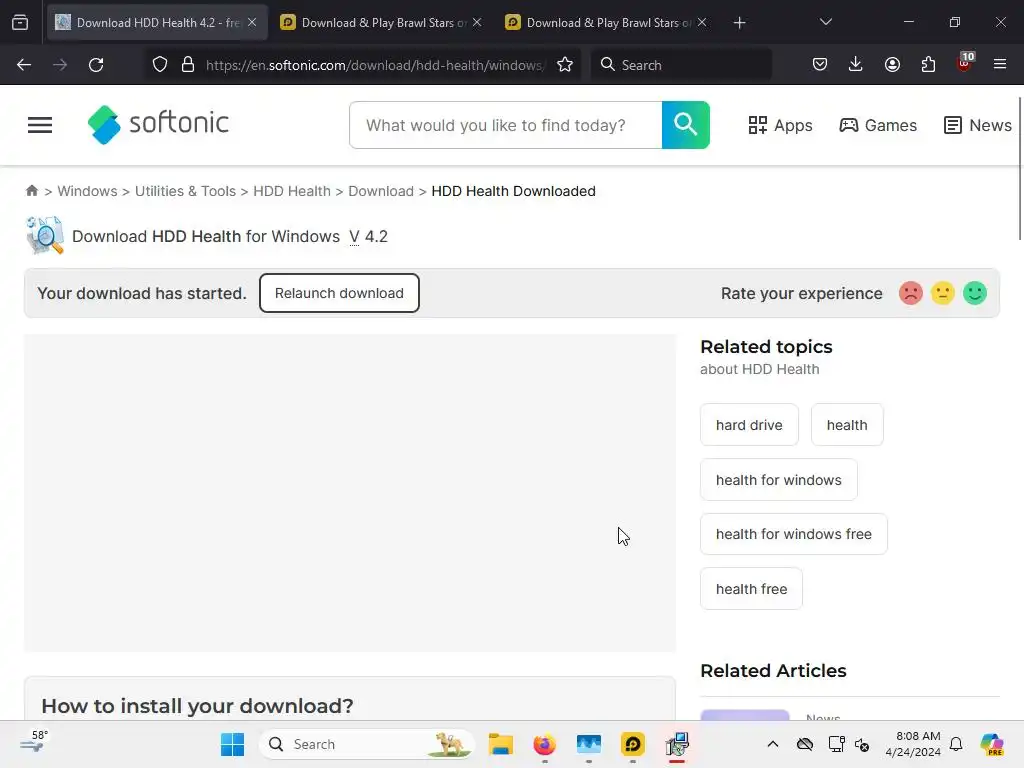Reload the current page

click(x=96, y=65)
